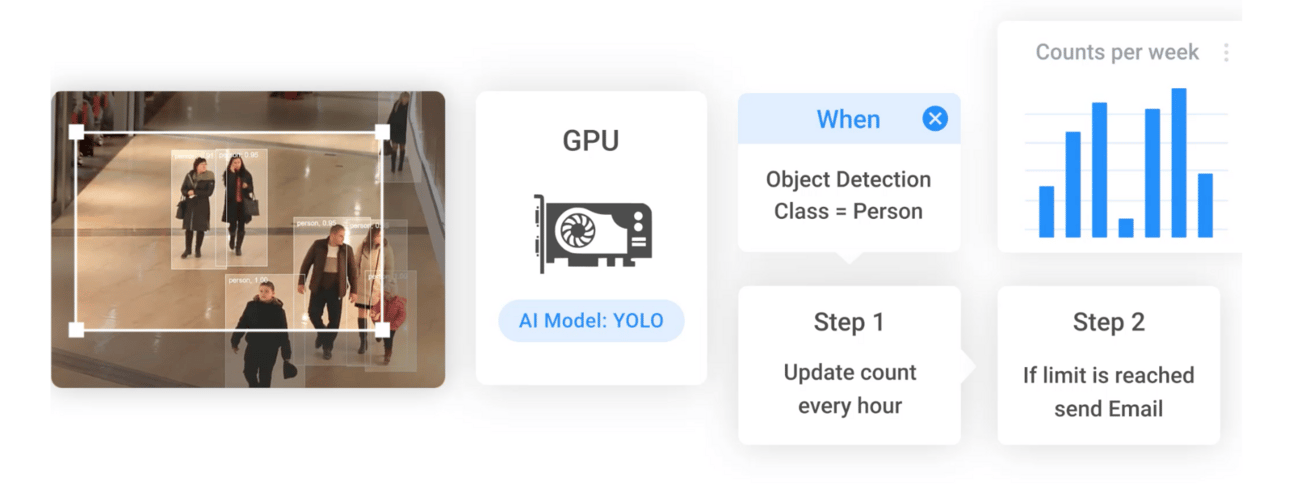Select the AI Model: YOLO badge

point(591,321)
